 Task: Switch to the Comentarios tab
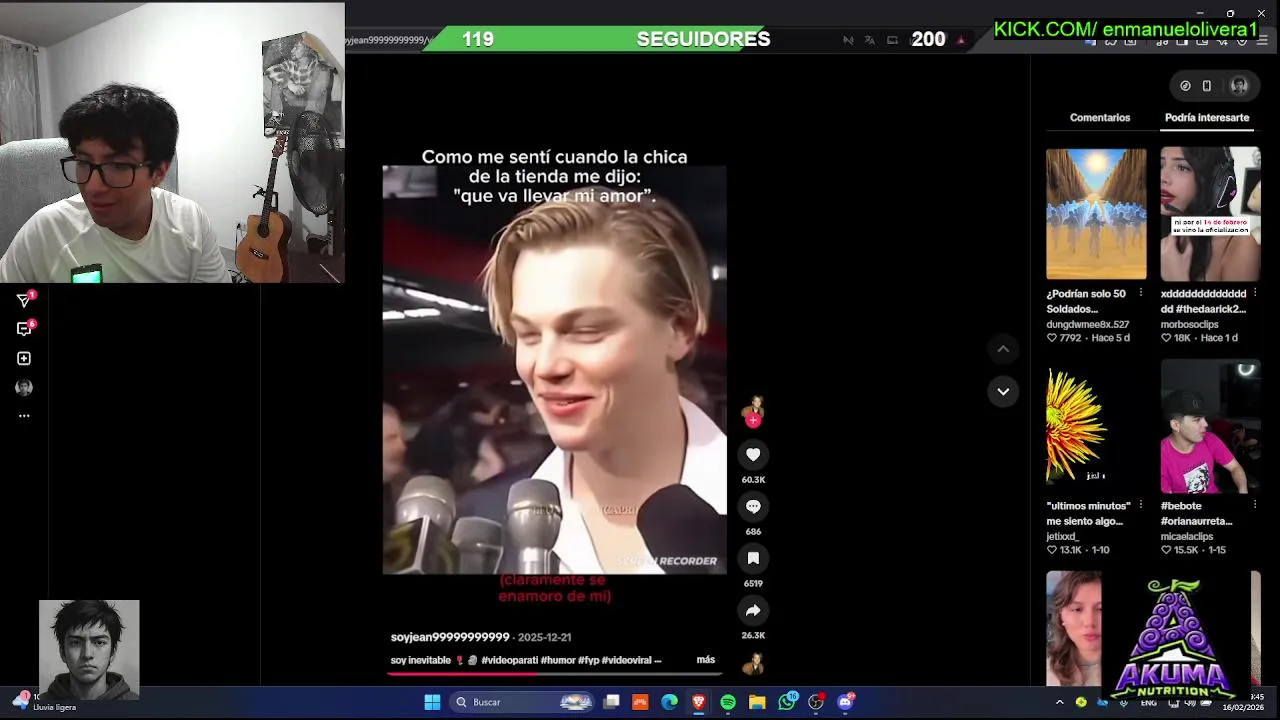pos(1100,118)
